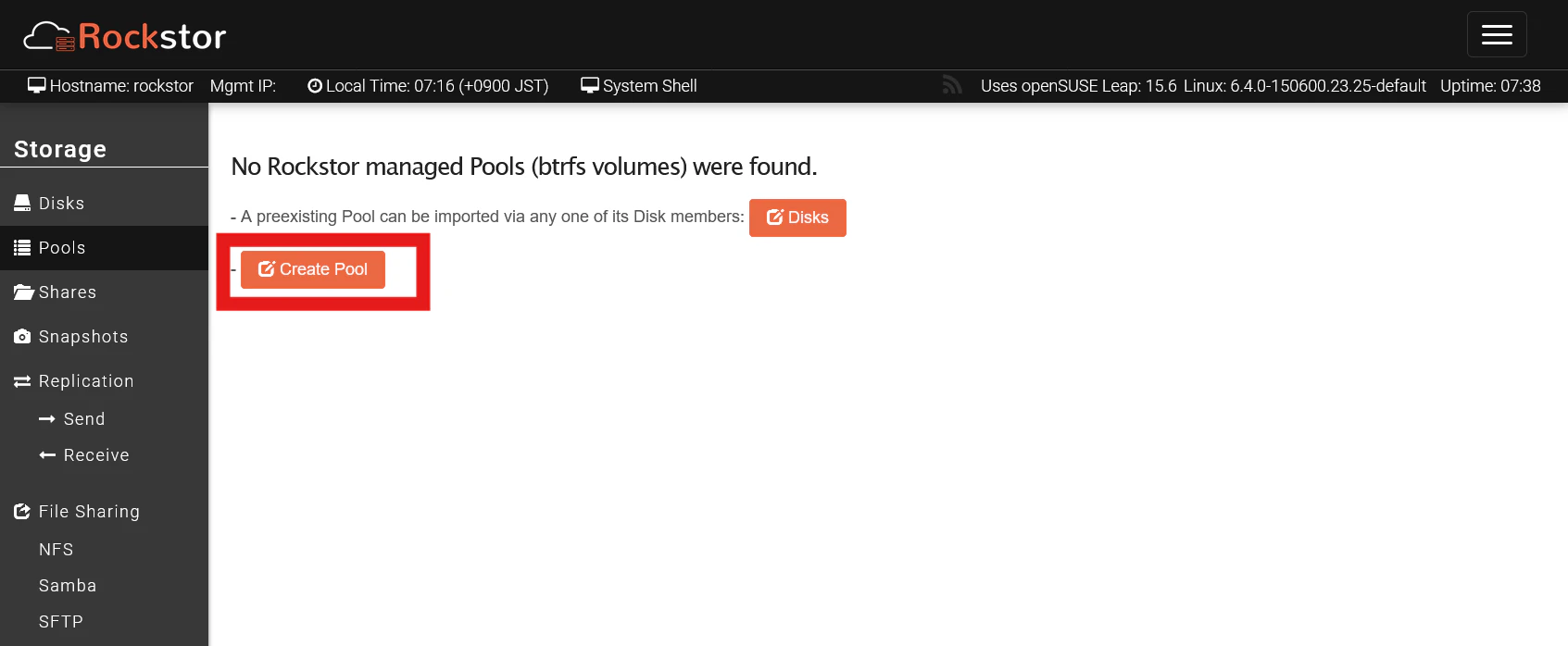
Task: Click the hostname monitor icon
Action: click(x=37, y=85)
